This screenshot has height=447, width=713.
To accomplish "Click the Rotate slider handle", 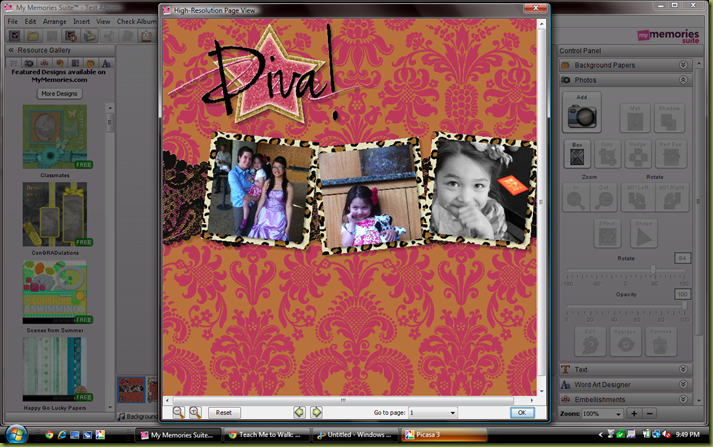I will (653, 270).
